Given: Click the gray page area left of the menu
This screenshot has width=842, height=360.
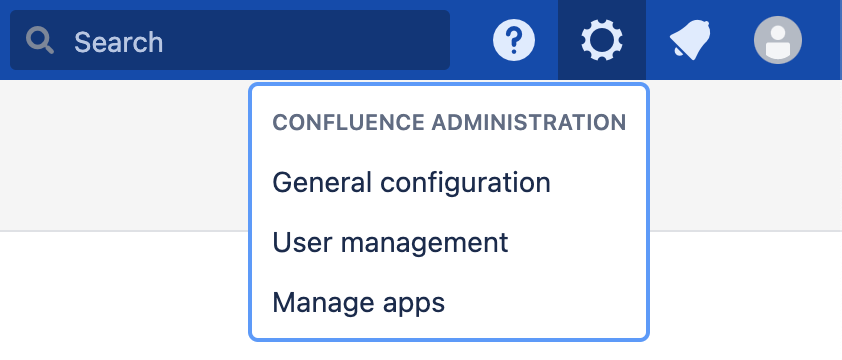Looking at the screenshot, I should coord(124,156).
